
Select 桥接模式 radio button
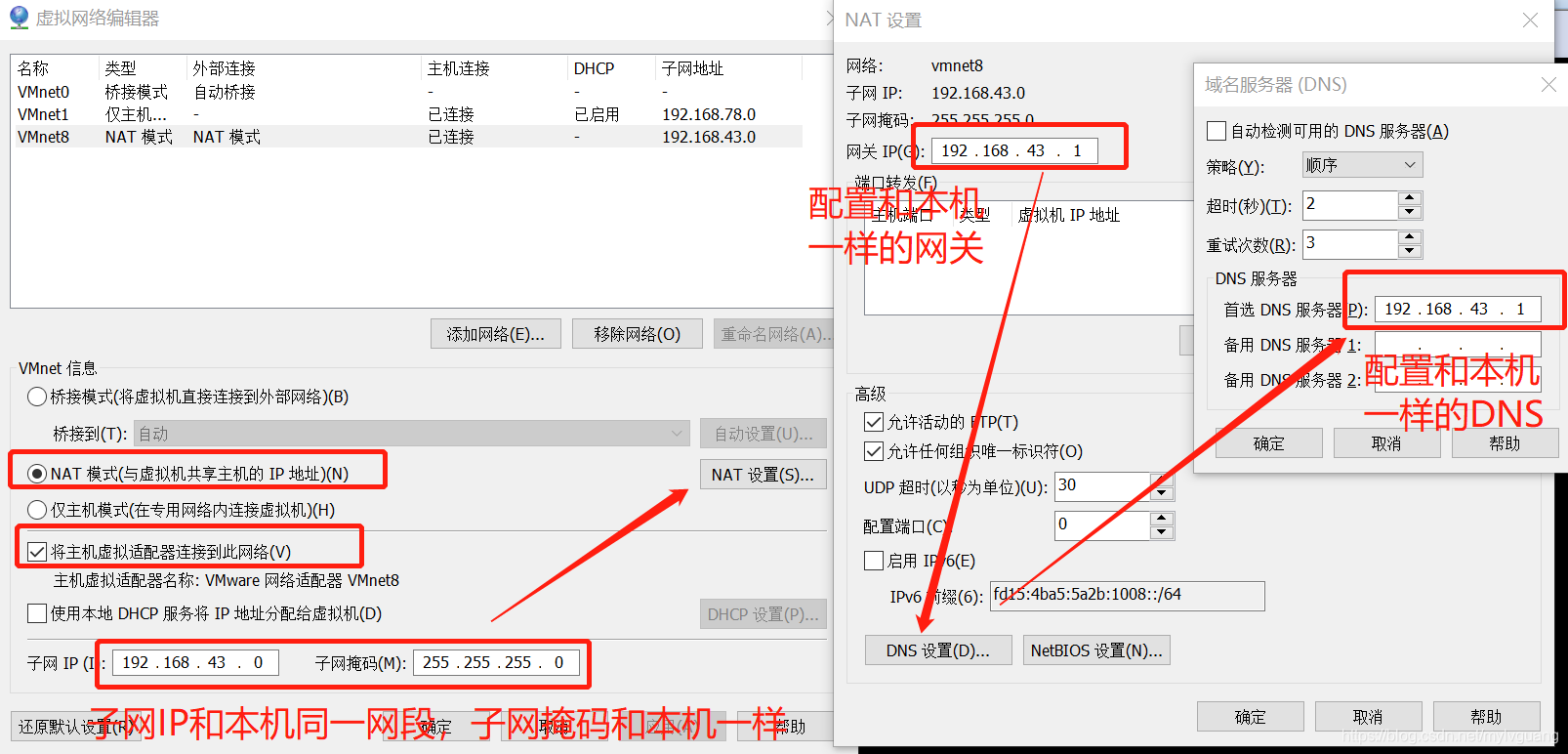click(x=37, y=397)
